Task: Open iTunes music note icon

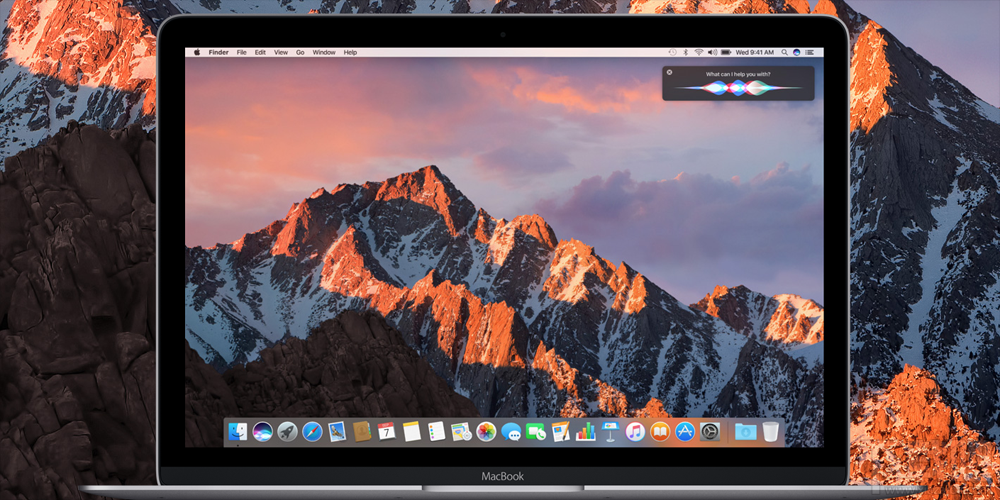Action: [x=635, y=432]
